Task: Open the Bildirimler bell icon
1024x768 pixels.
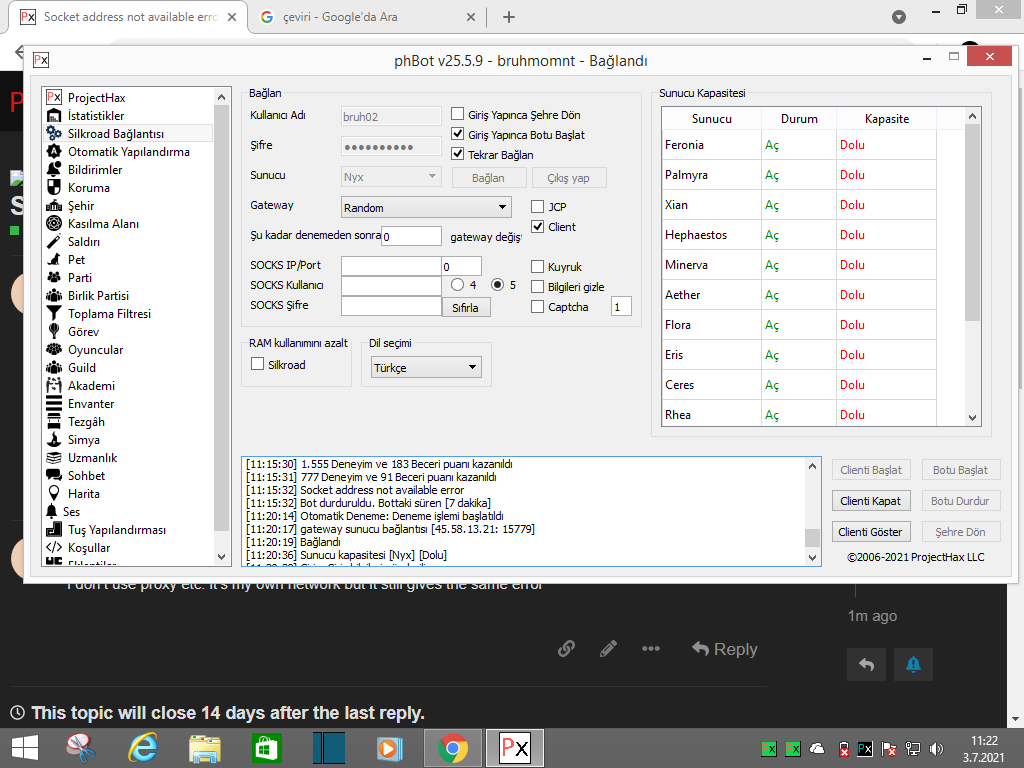Action: coord(54,170)
